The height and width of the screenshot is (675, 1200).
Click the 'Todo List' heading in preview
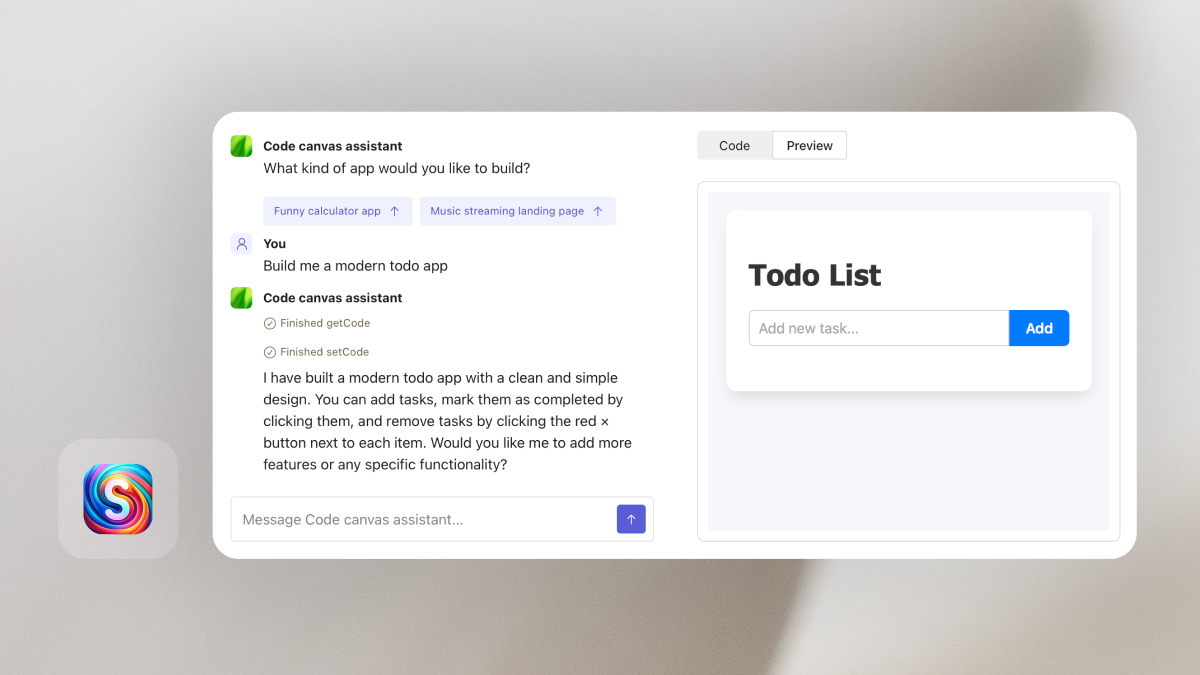point(814,275)
